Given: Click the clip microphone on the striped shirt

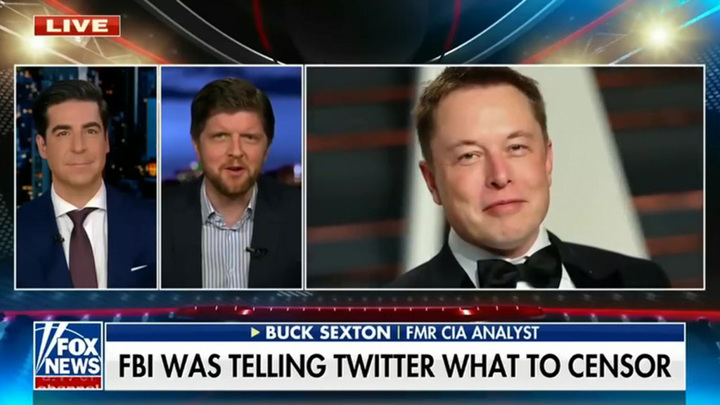Looking at the screenshot, I should pos(256,251).
